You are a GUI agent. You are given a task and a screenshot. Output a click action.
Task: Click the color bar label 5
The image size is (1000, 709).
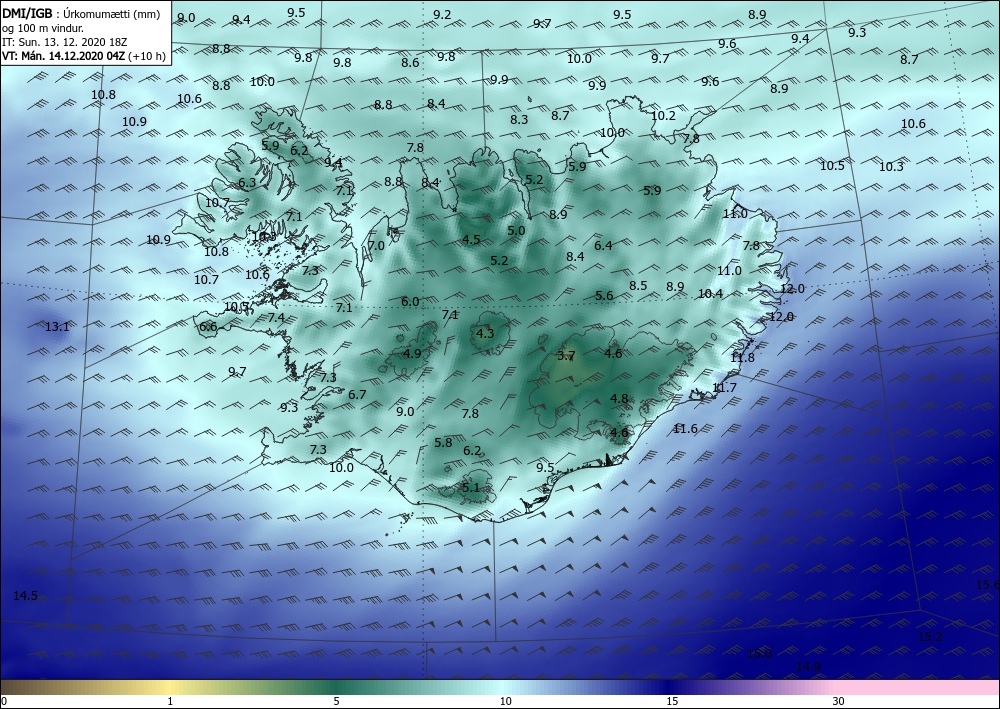click(336, 701)
